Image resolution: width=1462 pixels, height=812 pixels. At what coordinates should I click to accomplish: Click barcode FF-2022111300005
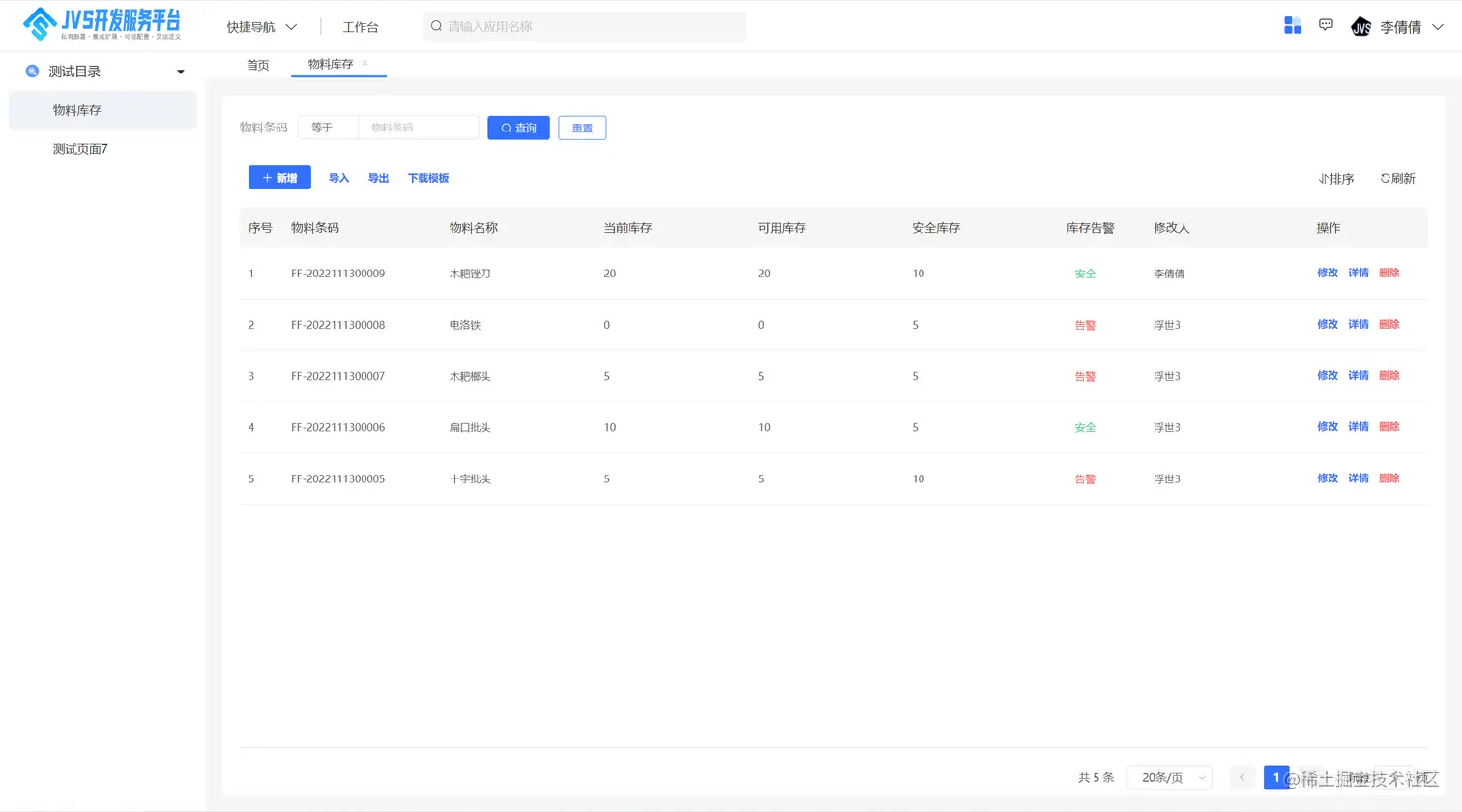coord(337,478)
